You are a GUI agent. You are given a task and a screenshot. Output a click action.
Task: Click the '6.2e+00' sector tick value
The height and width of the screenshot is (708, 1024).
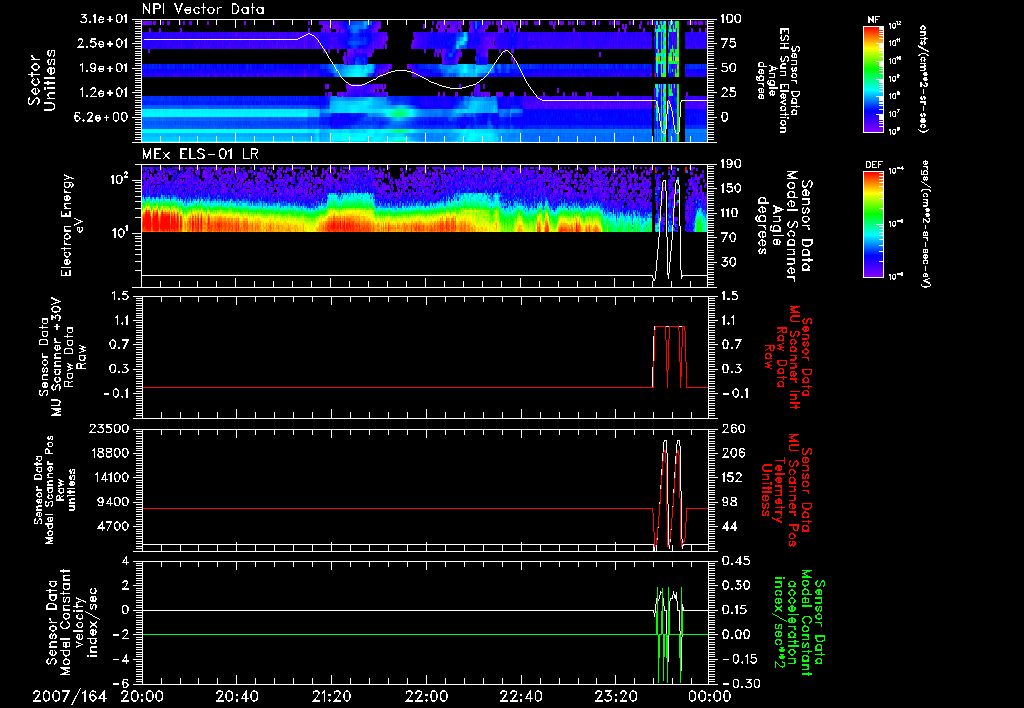click(x=103, y=117)
